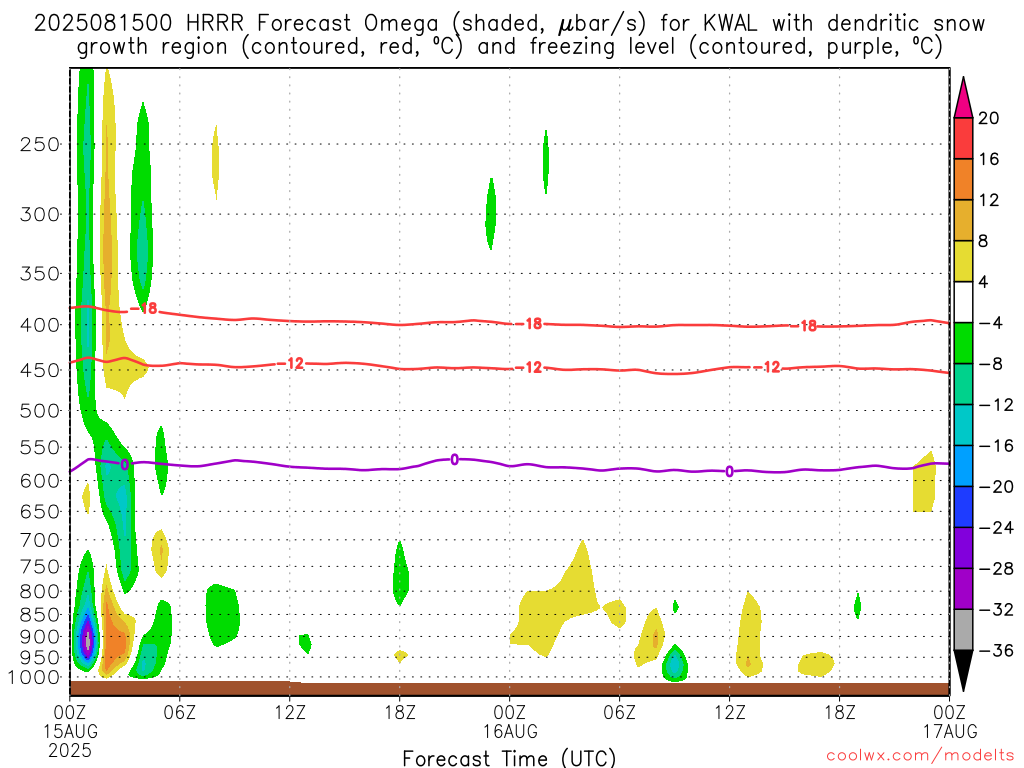Click the gray -36-to--32 colorbar segment
This screenshot has height=768, width=1024.
click(963, 630)
